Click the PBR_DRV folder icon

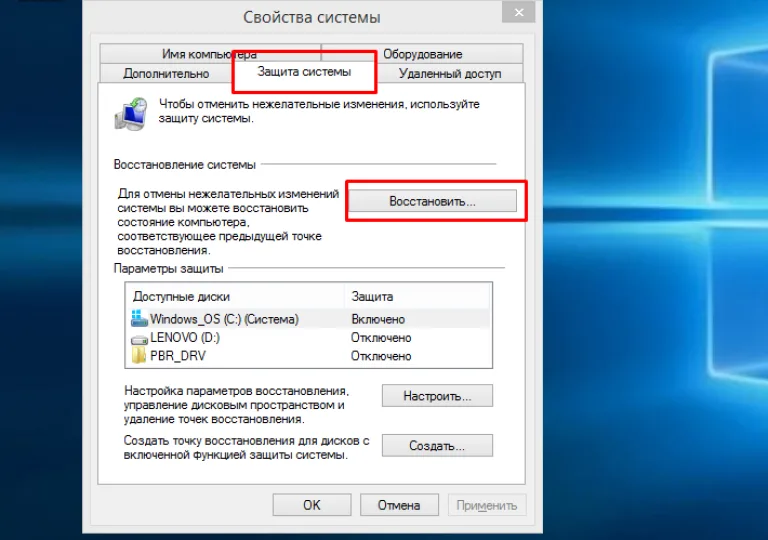pos(139,355)
